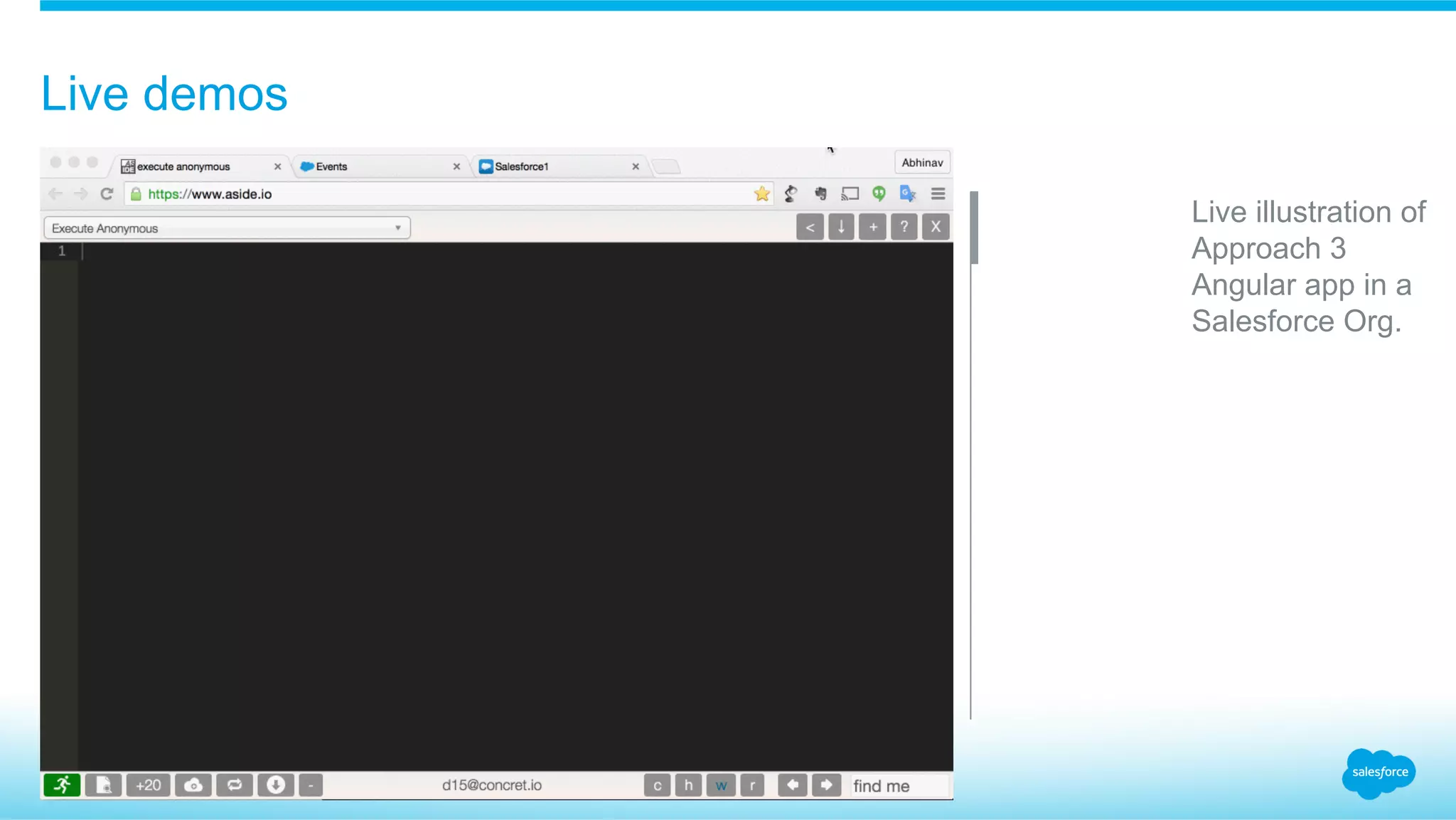1456x820 pixels.
Task: Click the minus button in bottom toolbar
Action: coord(311,785)
